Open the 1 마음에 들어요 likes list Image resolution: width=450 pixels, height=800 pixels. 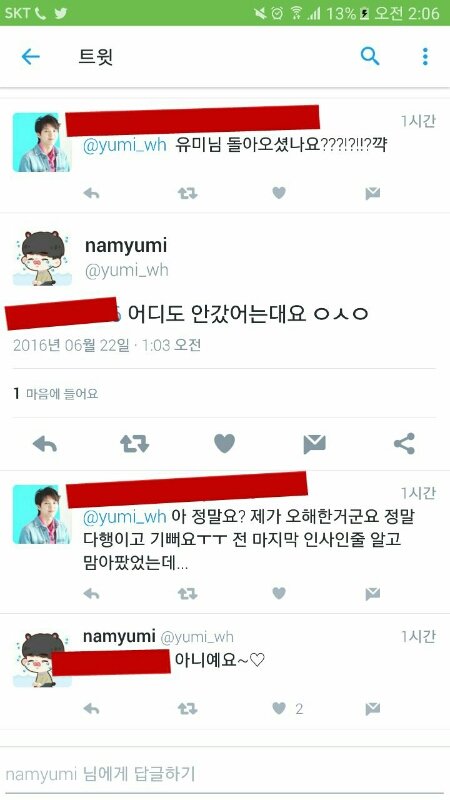[56, 393]
